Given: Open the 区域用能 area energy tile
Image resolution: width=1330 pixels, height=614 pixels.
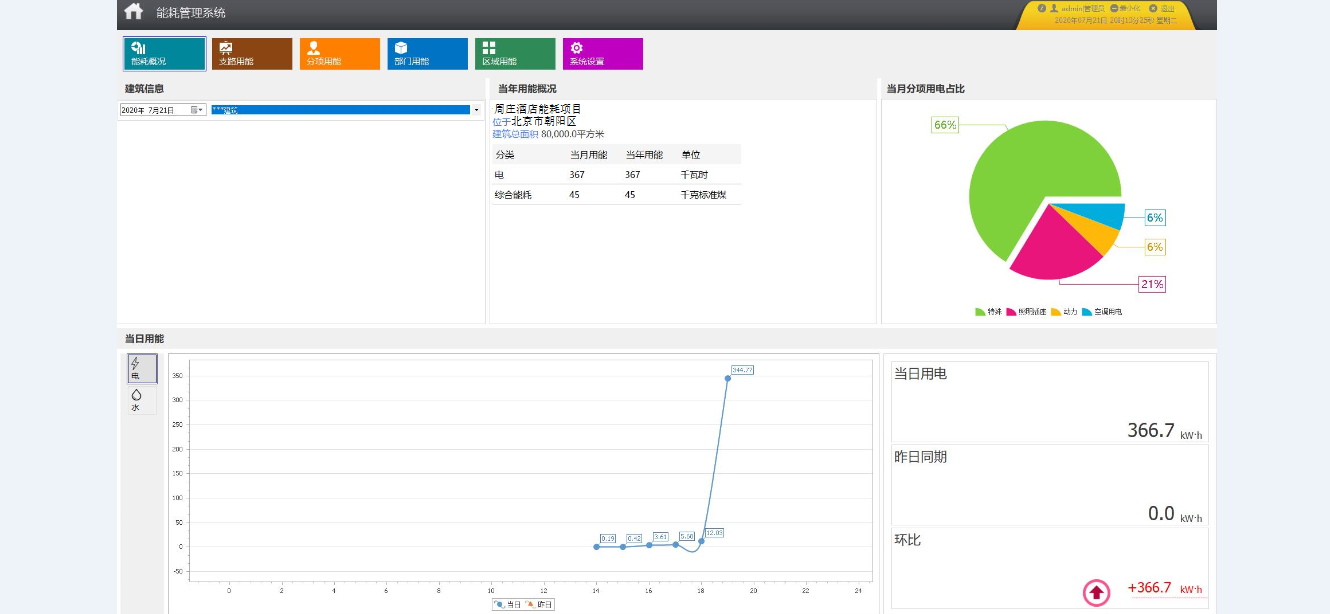Looking at the screenshot, I should pos(515,54).
